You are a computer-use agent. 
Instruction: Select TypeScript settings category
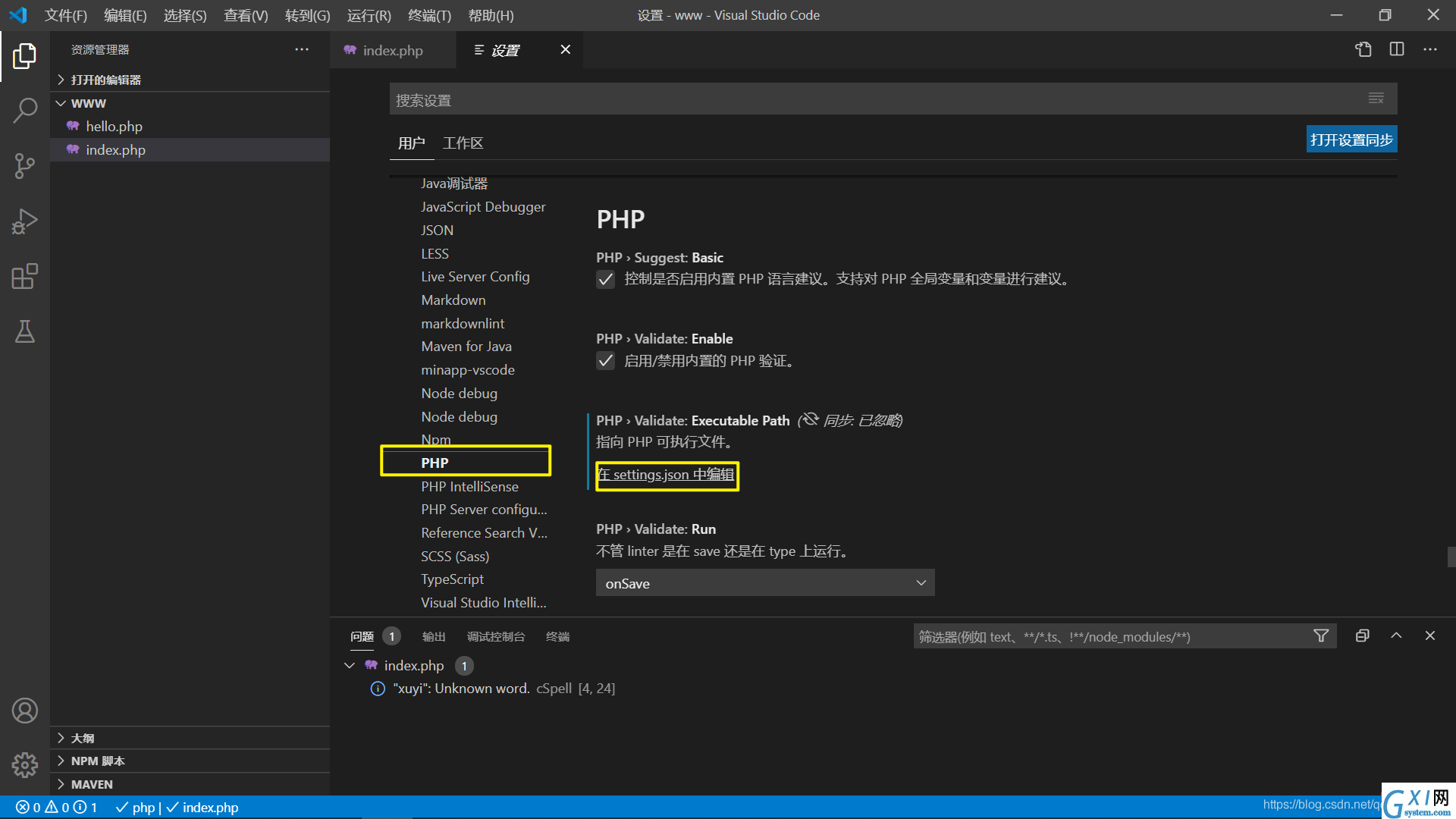pyautogui.click(x=452, y=579)
